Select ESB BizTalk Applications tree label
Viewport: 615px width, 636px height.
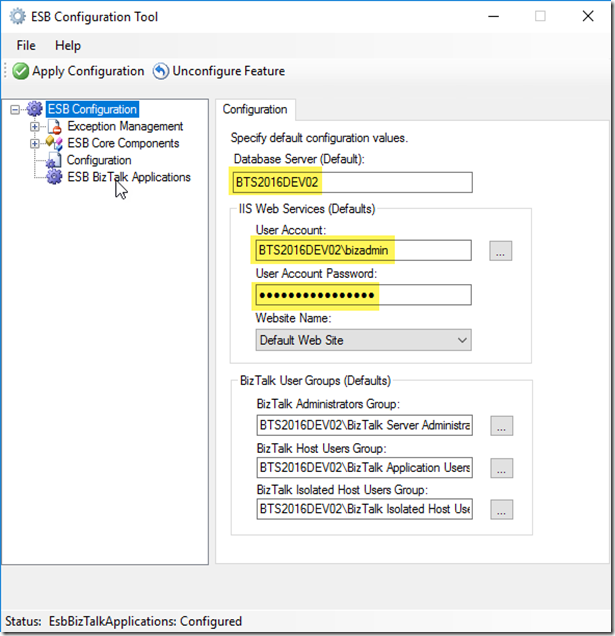129,177
